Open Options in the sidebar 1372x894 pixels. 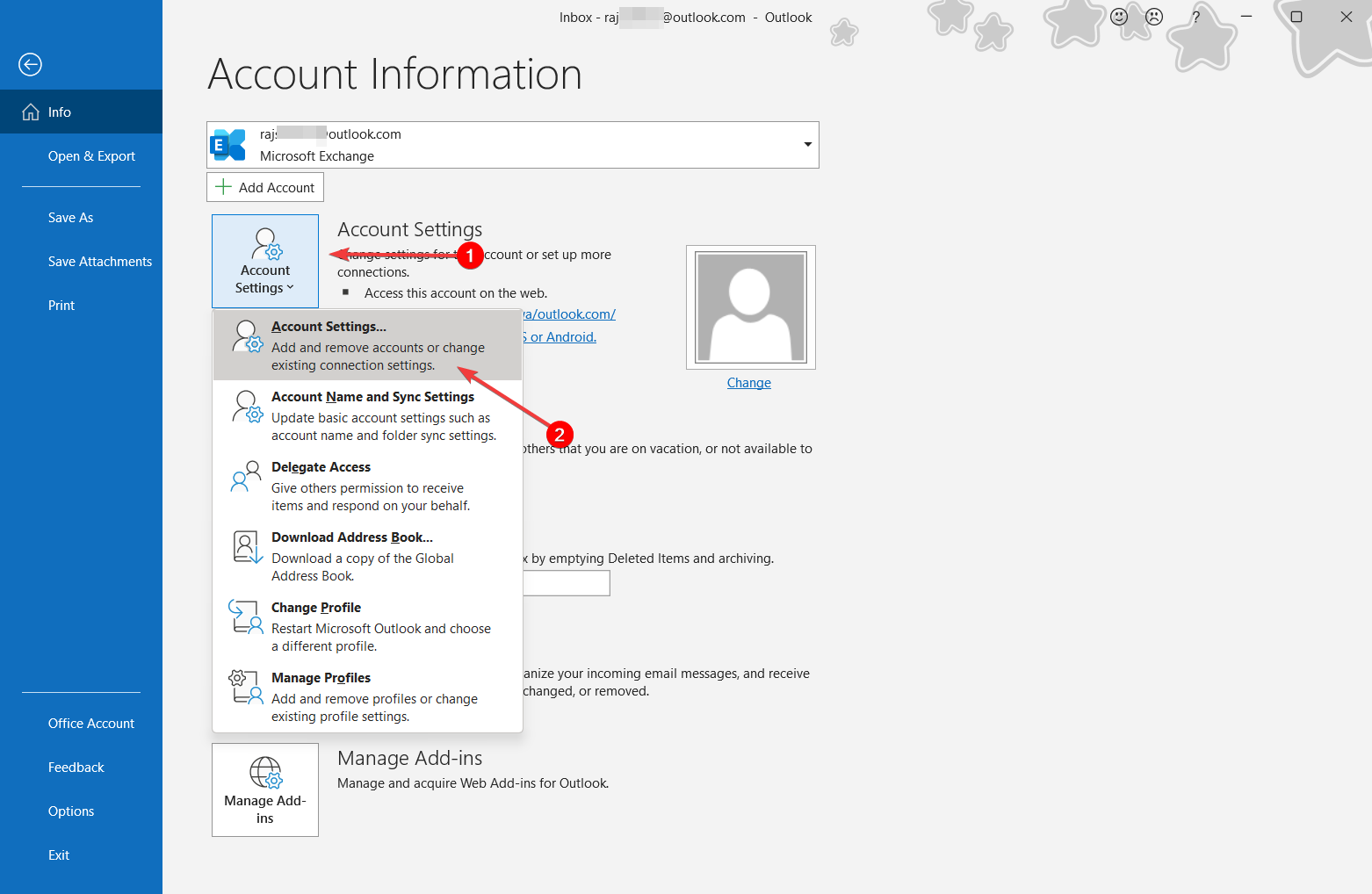pyautogui.click(x=81, y=811)
